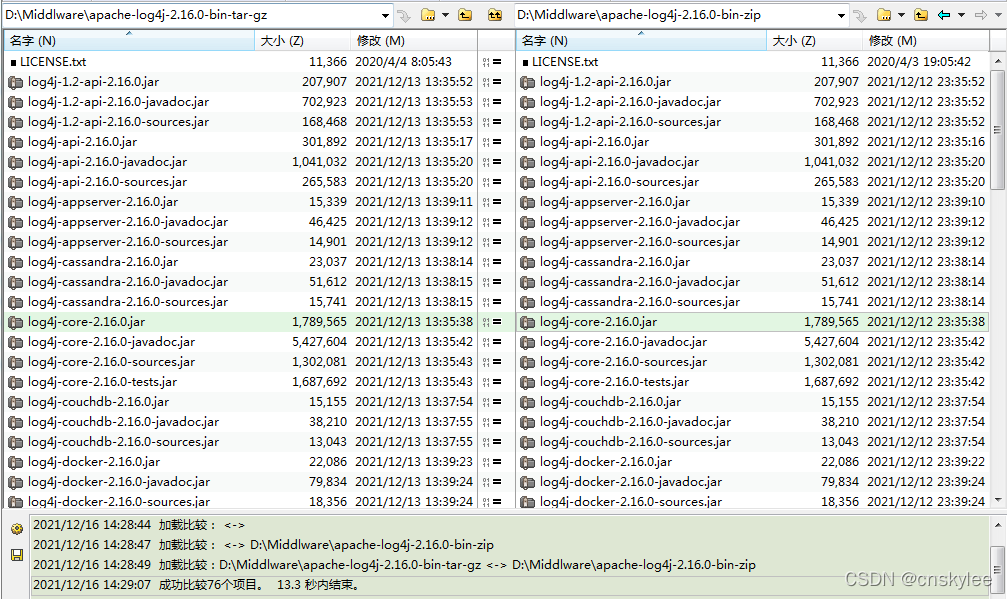Go up one level in right pane

tap(921, 15)
